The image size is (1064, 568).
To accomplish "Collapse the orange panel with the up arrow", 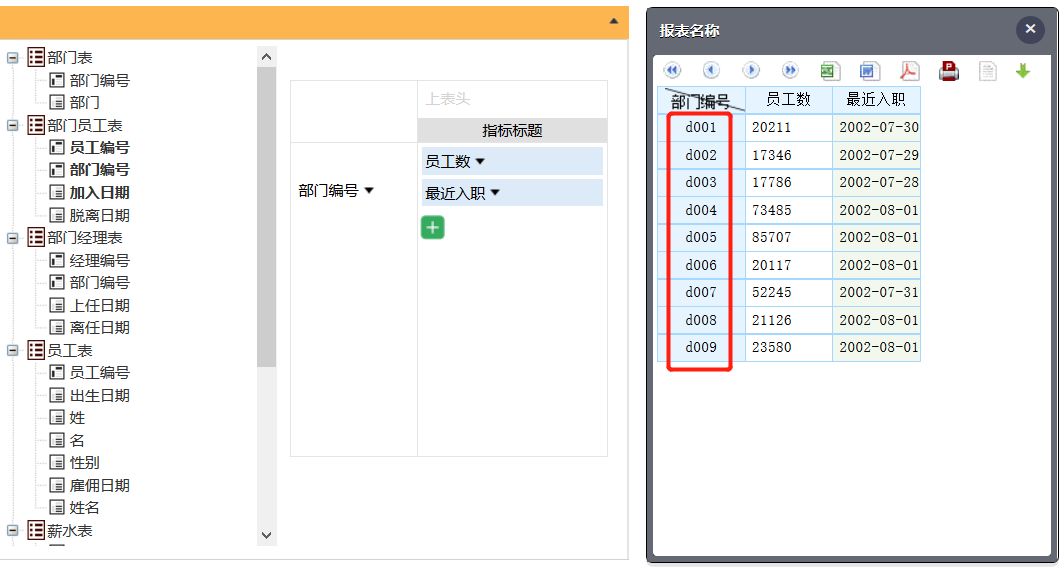I will click(613, 21).
